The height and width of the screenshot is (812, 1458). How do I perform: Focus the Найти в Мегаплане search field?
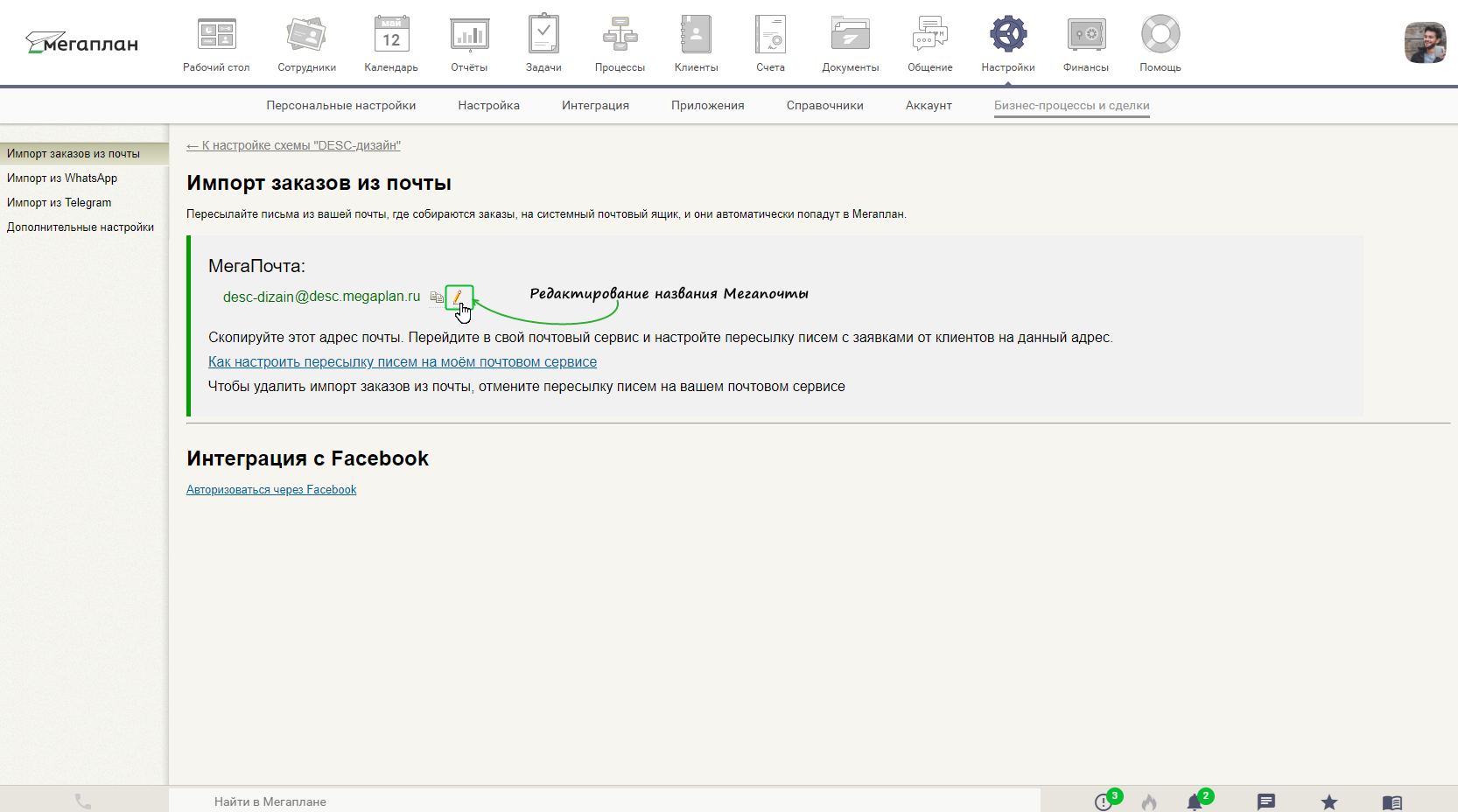[604, 801]
